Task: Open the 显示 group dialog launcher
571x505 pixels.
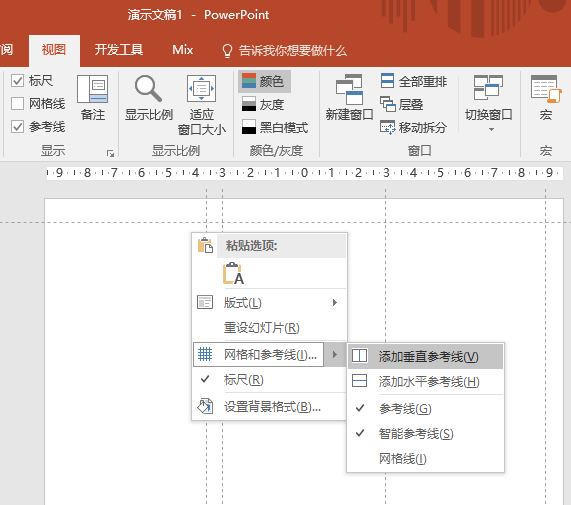Action: click(110, 154)
